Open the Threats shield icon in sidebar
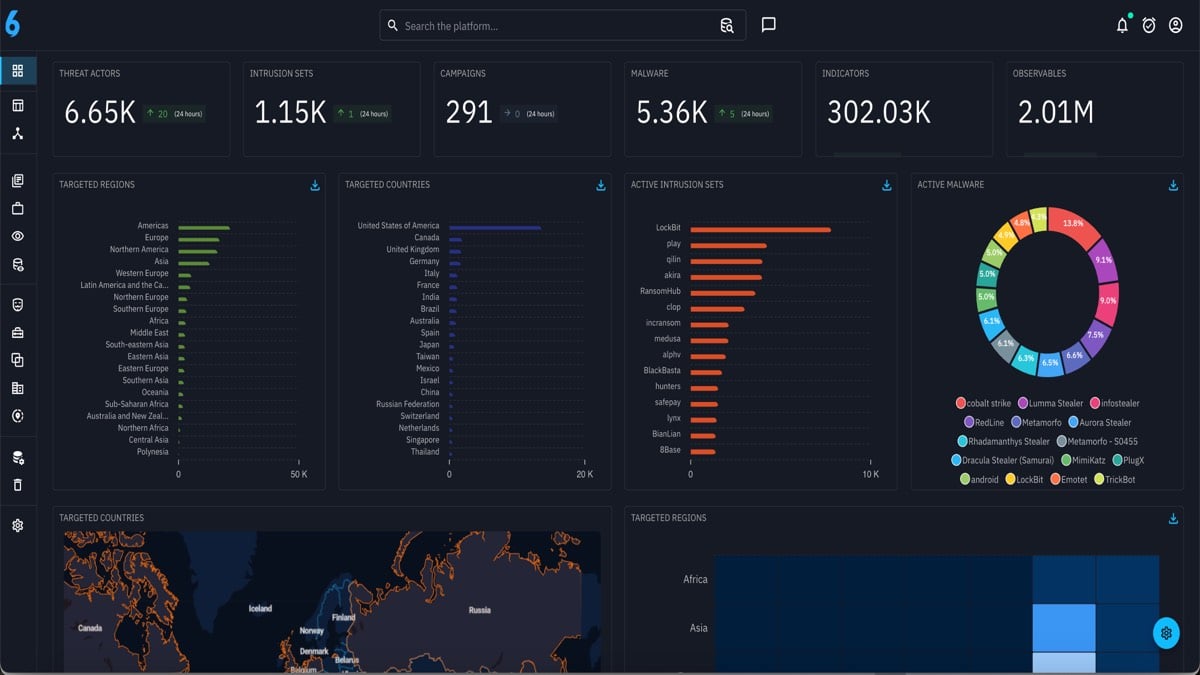Screen dimensions: 1200x675 [x=17, y=305]
